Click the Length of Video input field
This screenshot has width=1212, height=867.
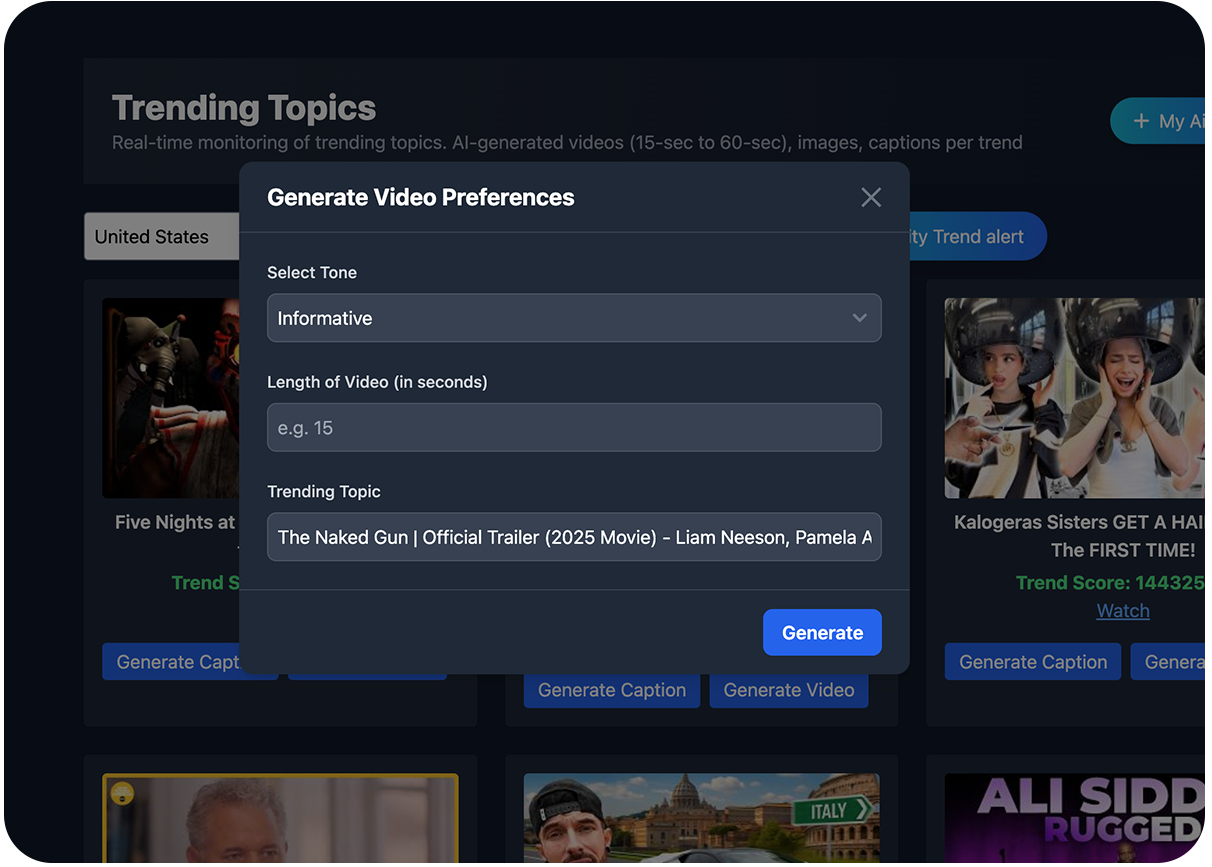[x=573, y=428]
